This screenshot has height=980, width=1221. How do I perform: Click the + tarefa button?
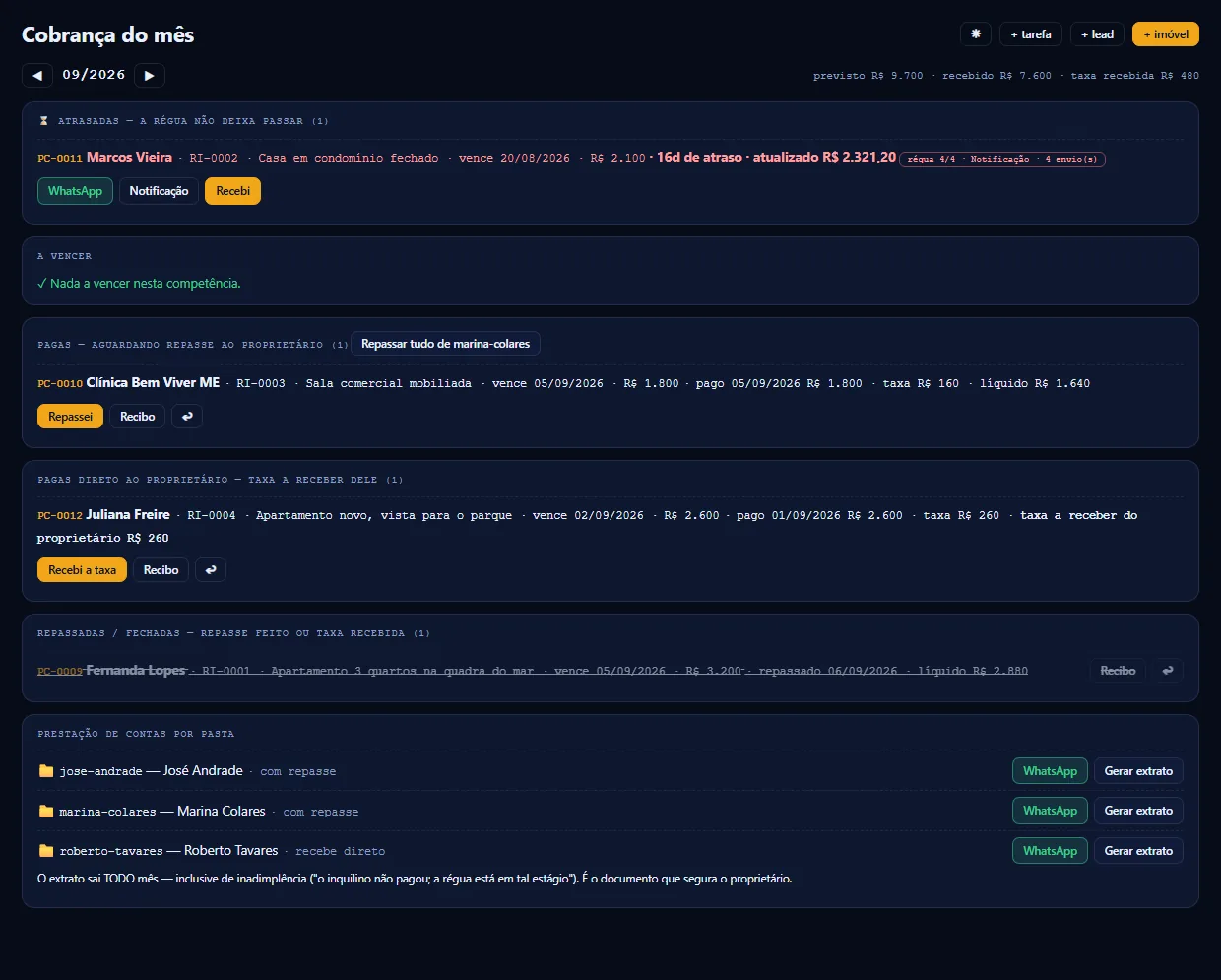coord(1031,33)
